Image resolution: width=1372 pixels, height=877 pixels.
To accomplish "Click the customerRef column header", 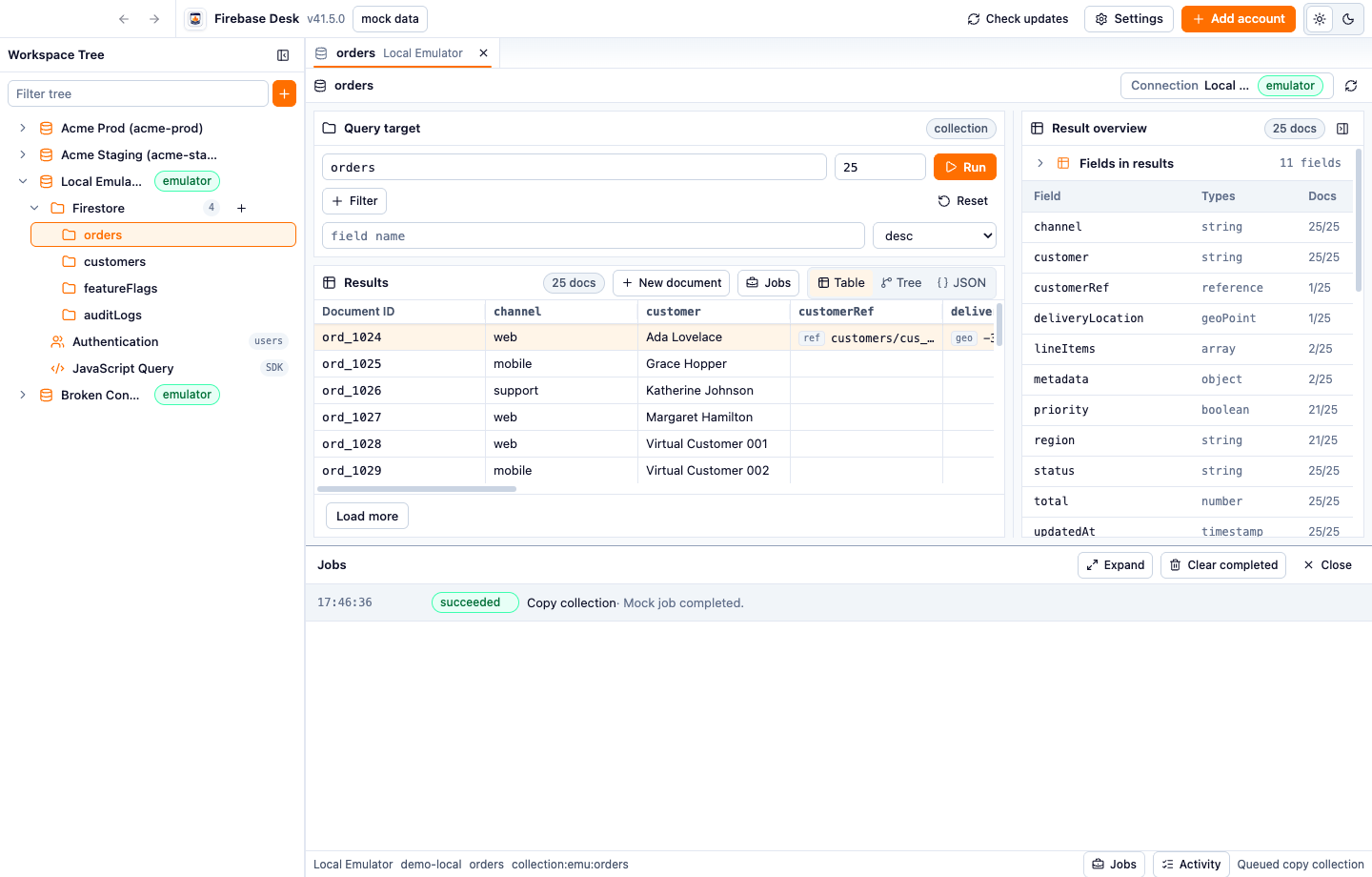I will point(867,312).
